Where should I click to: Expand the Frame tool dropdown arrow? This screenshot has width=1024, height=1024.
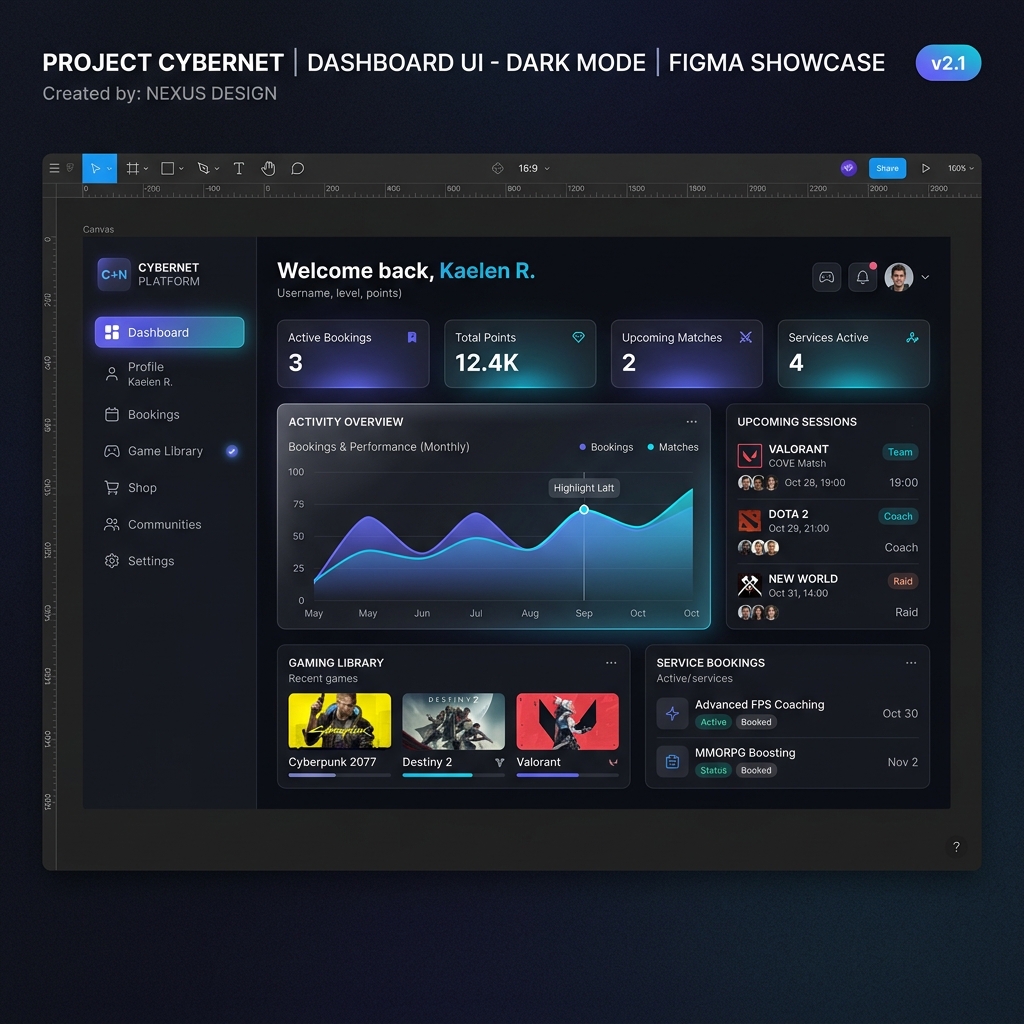[x=146, y=168]
